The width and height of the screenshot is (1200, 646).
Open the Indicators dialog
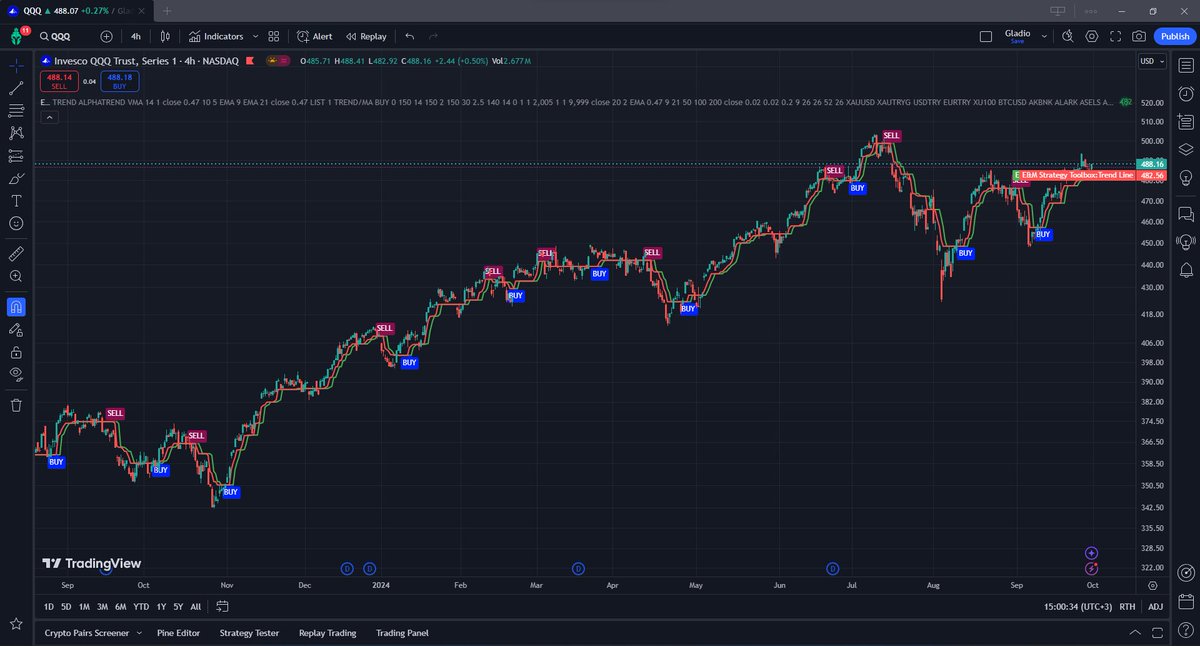(x=216, y=36)
